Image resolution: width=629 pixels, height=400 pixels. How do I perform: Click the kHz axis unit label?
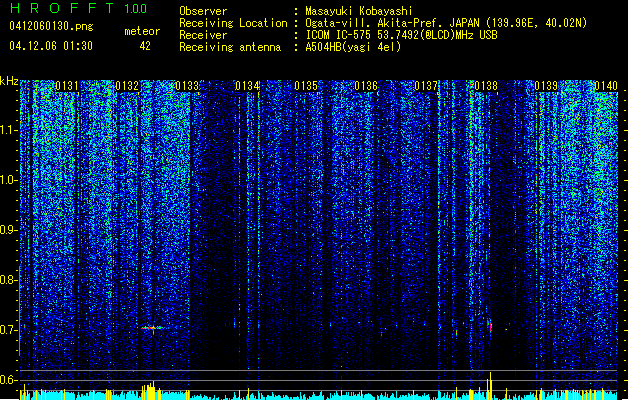9,81
